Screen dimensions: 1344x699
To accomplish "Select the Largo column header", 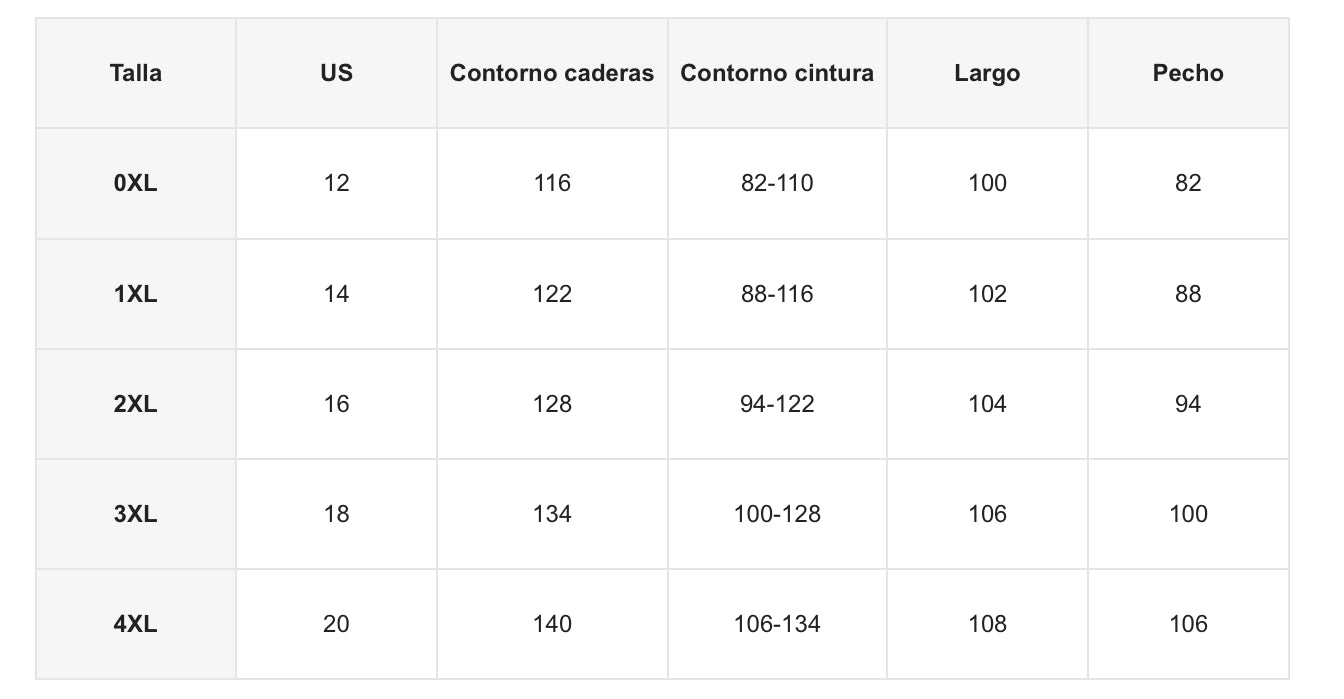I will pos(987,73).
